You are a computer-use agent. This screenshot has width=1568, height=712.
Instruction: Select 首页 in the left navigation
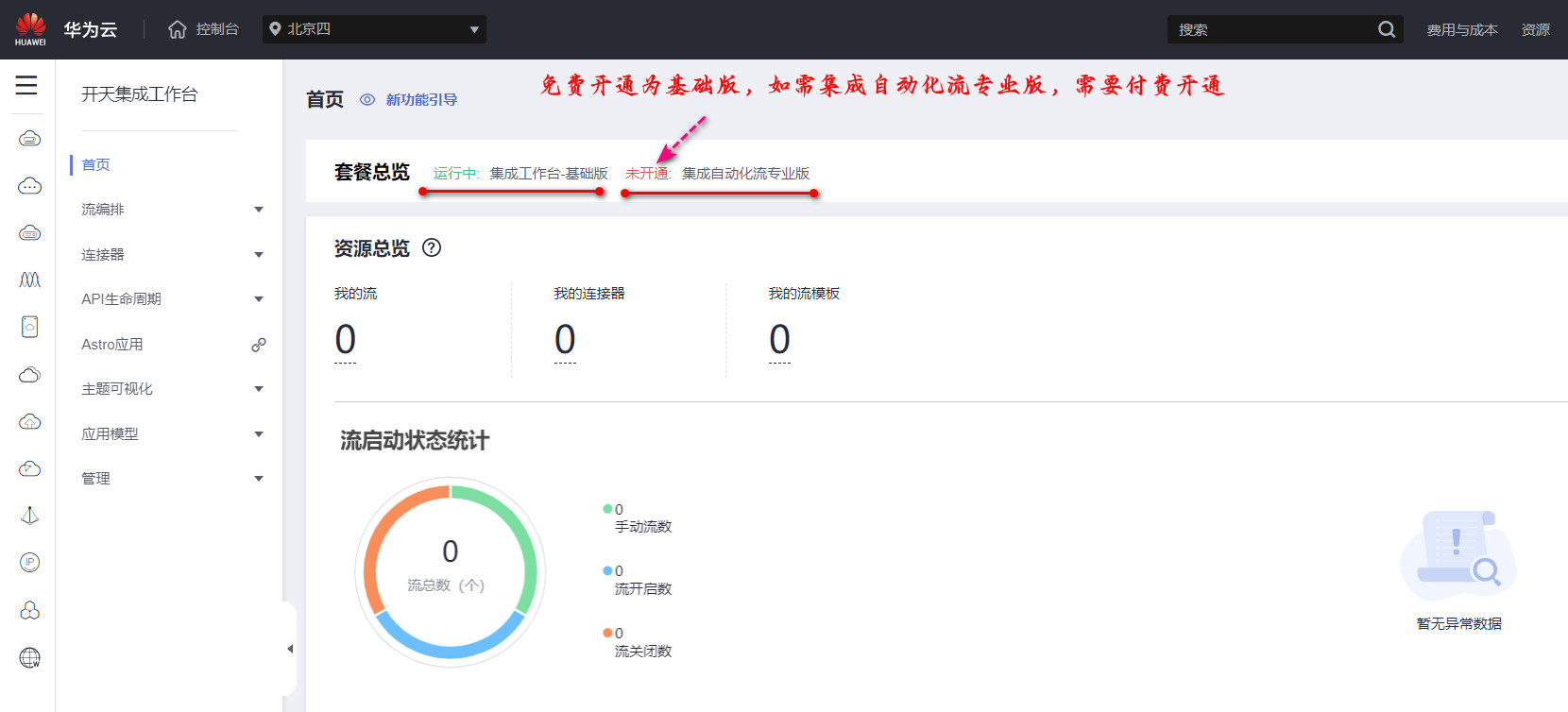tap(95, 165)
